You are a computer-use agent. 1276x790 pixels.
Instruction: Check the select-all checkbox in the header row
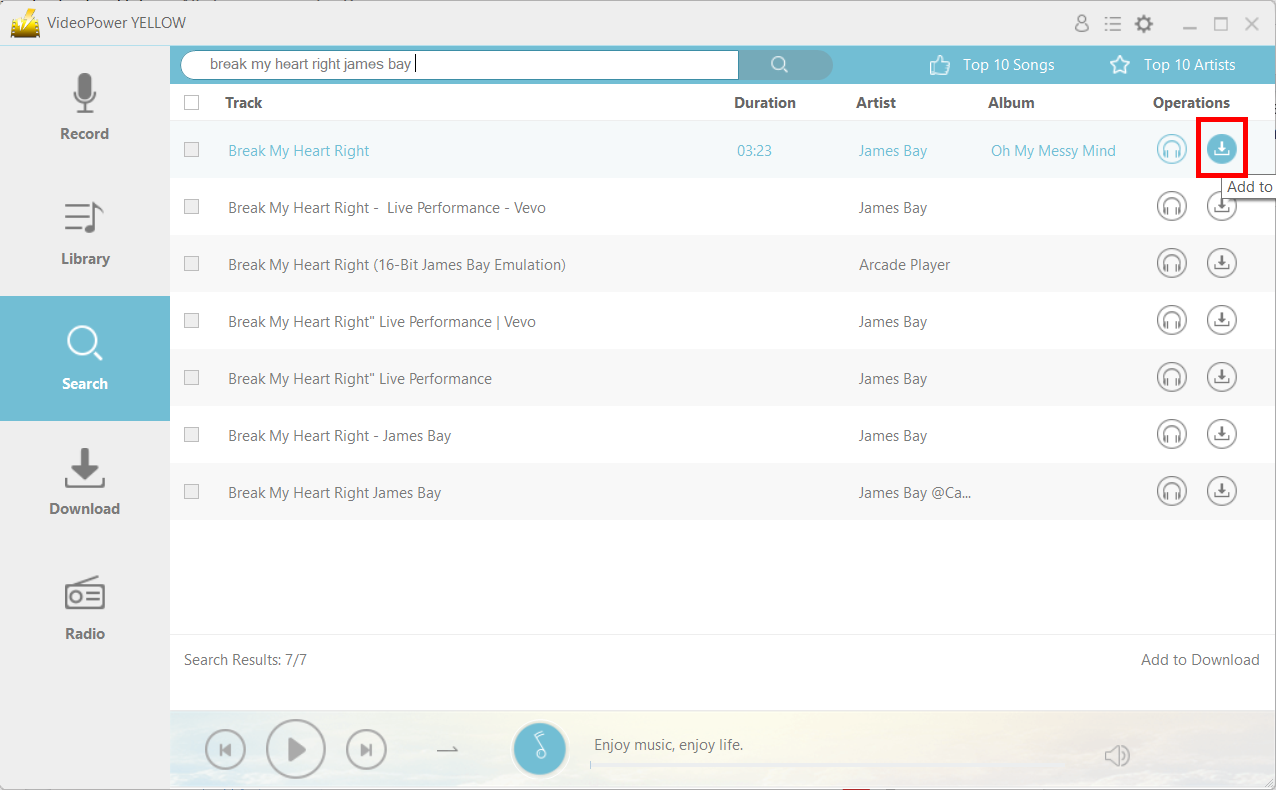[x=191, y=102]
